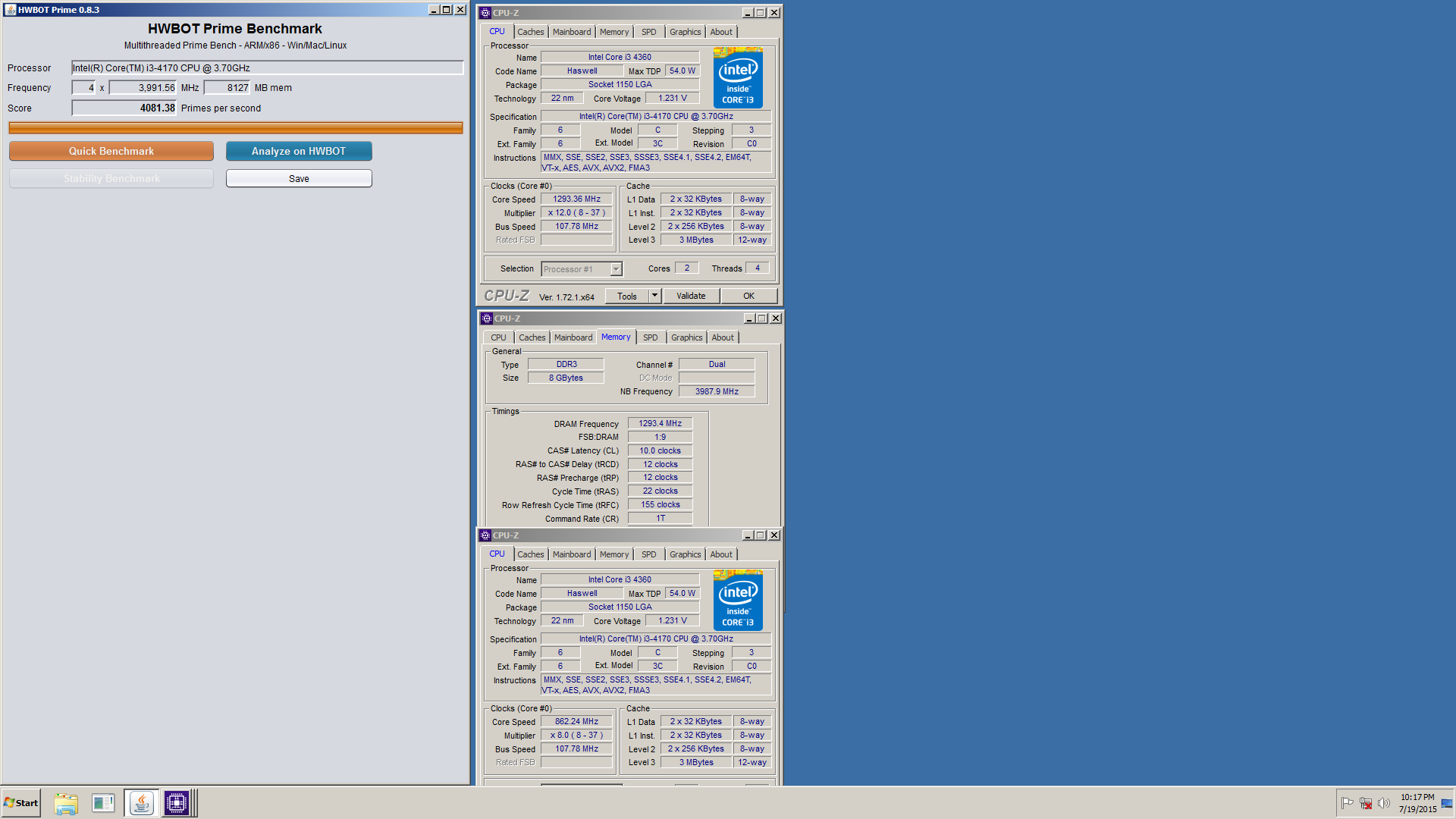Minimize the bottom CPU-Z window
Image resolution: width=1456 pixels, height=819 pixels.
tap(747, 535)
